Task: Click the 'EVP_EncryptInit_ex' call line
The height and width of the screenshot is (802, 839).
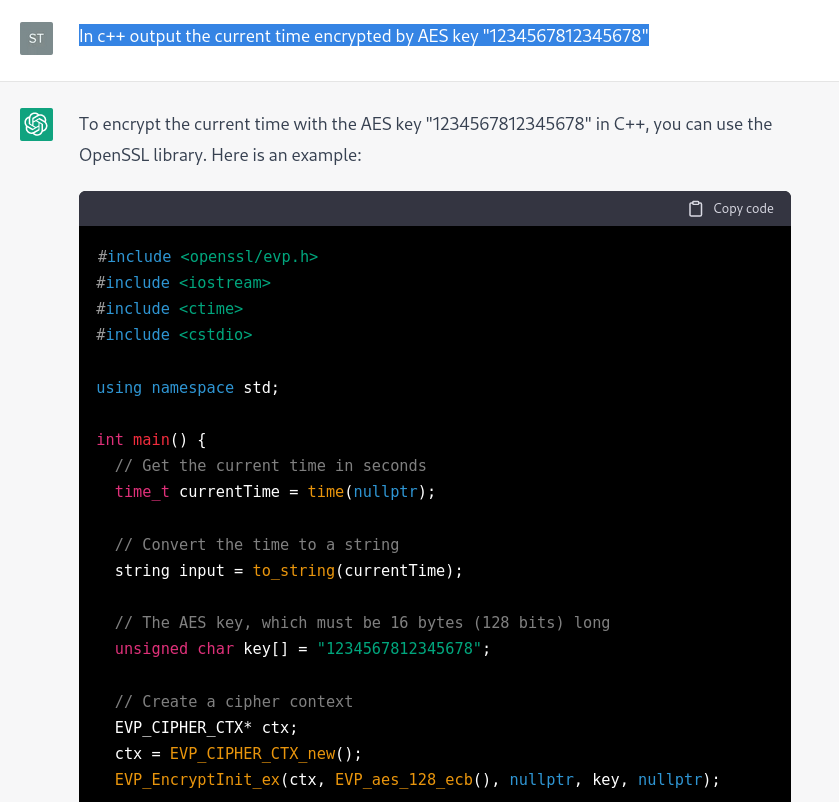Action: 417,780
